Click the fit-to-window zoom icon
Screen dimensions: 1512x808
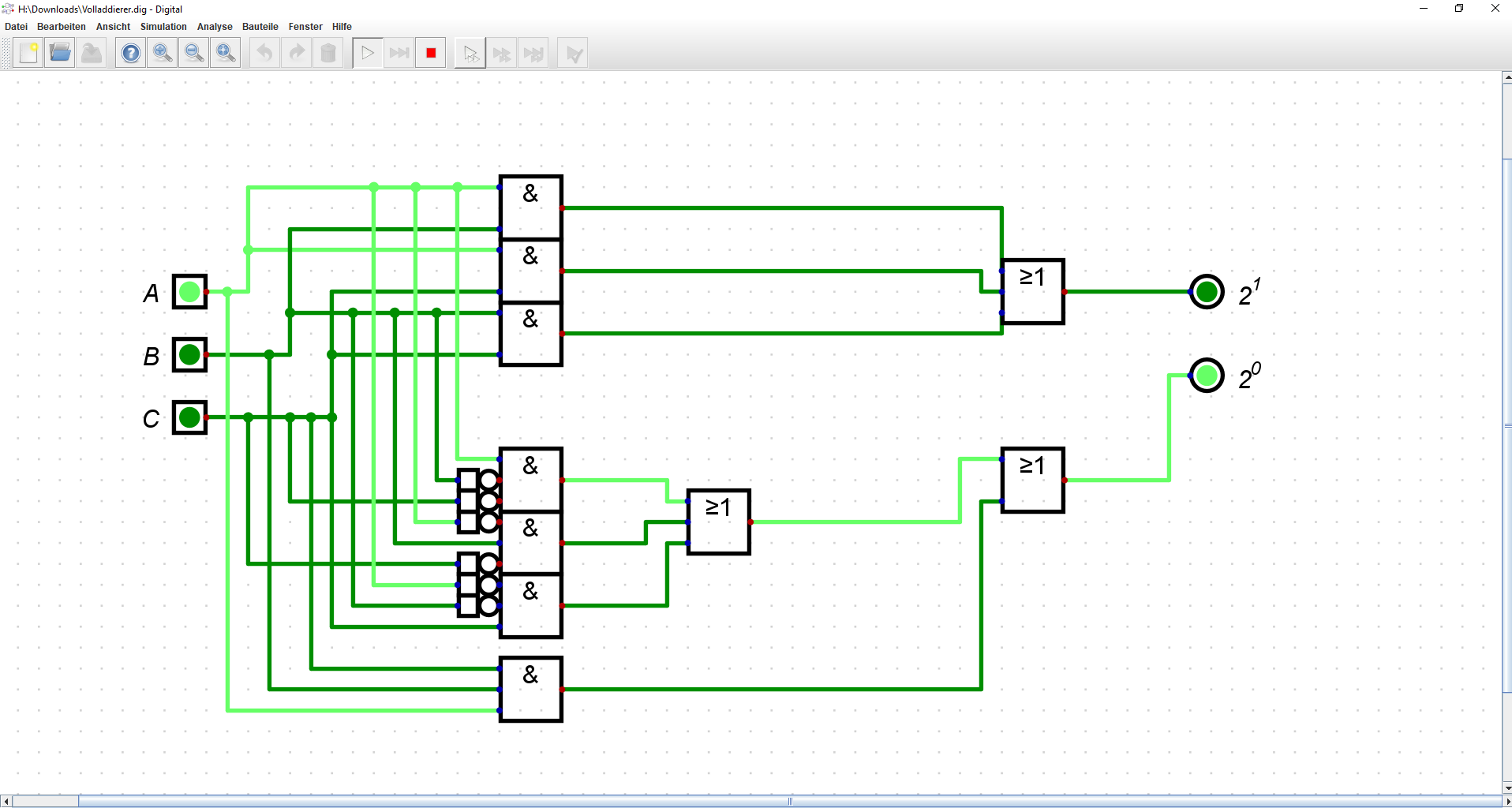tap(226, 54)
